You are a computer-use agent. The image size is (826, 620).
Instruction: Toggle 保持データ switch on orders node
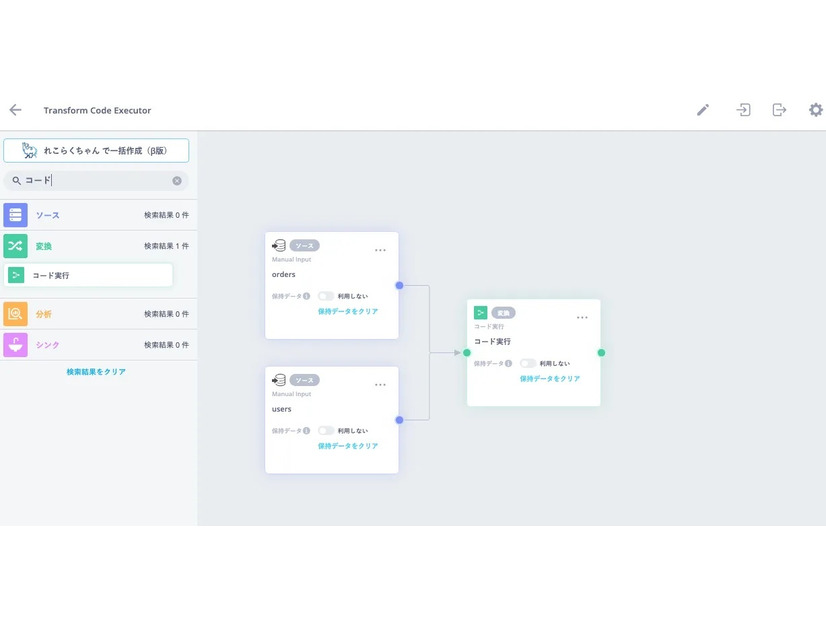(325, 296)
